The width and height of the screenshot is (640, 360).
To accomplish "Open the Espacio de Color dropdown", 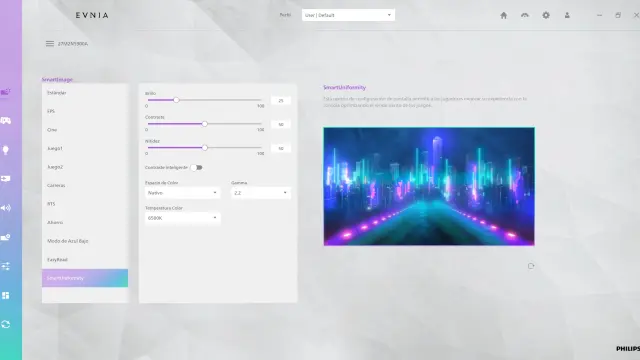I will click(x=182, y=193).
